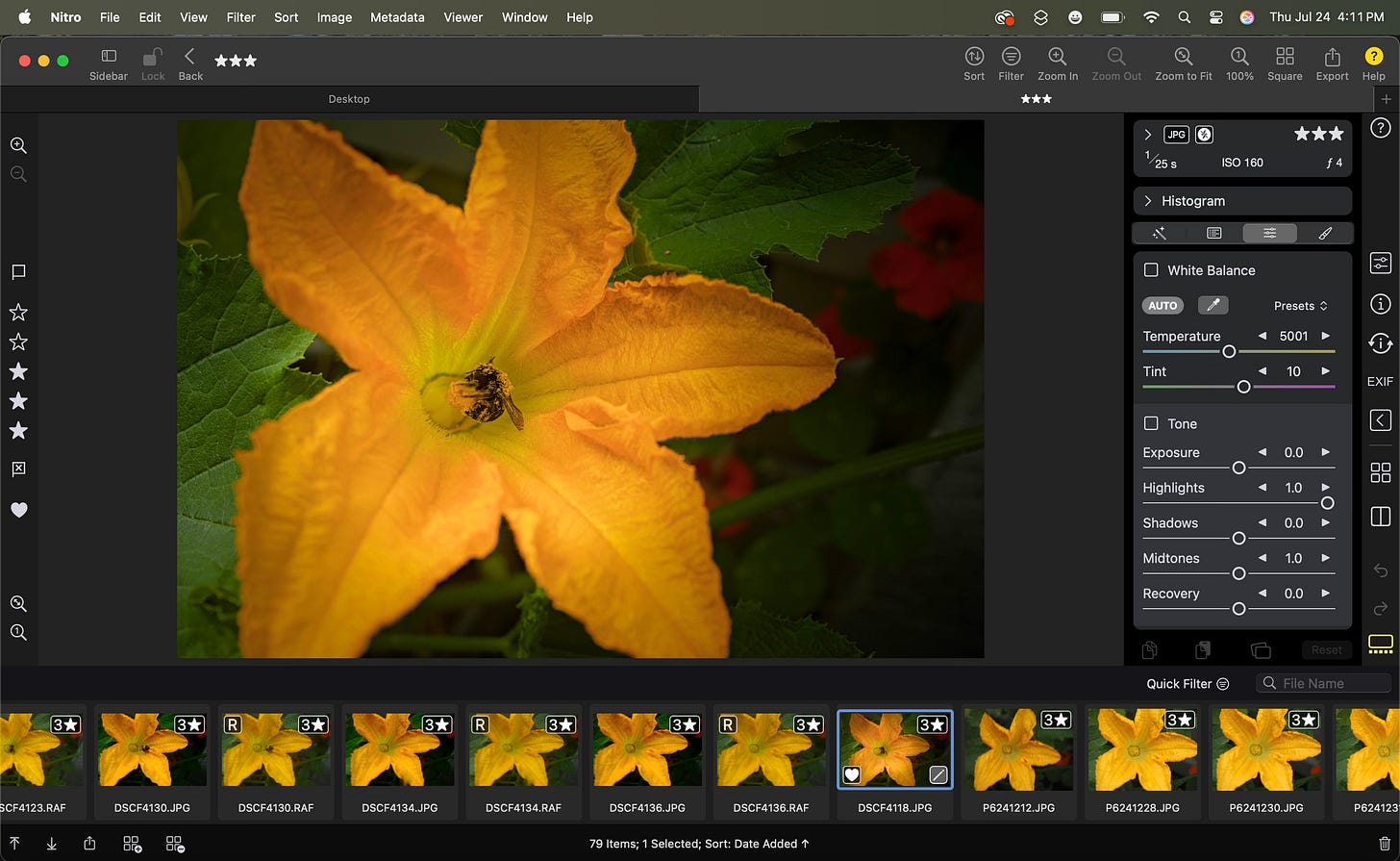Switch to the Desktop tab
Screen dimensions: 1400x861
[349, 99]
